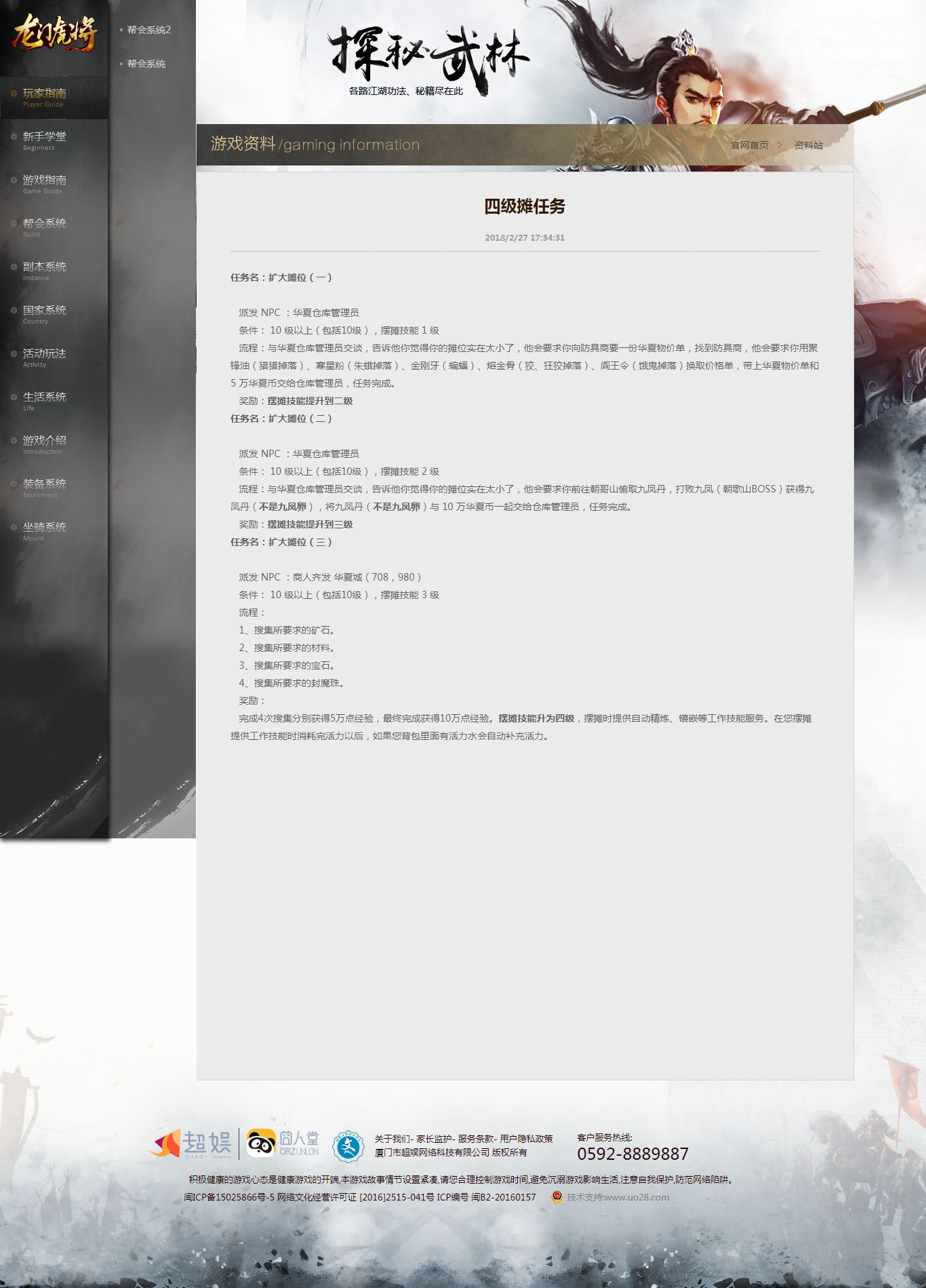Click the subtitle 各路江湖功法、秘籍尽在此
The image size is (926, 1288).
406,91
